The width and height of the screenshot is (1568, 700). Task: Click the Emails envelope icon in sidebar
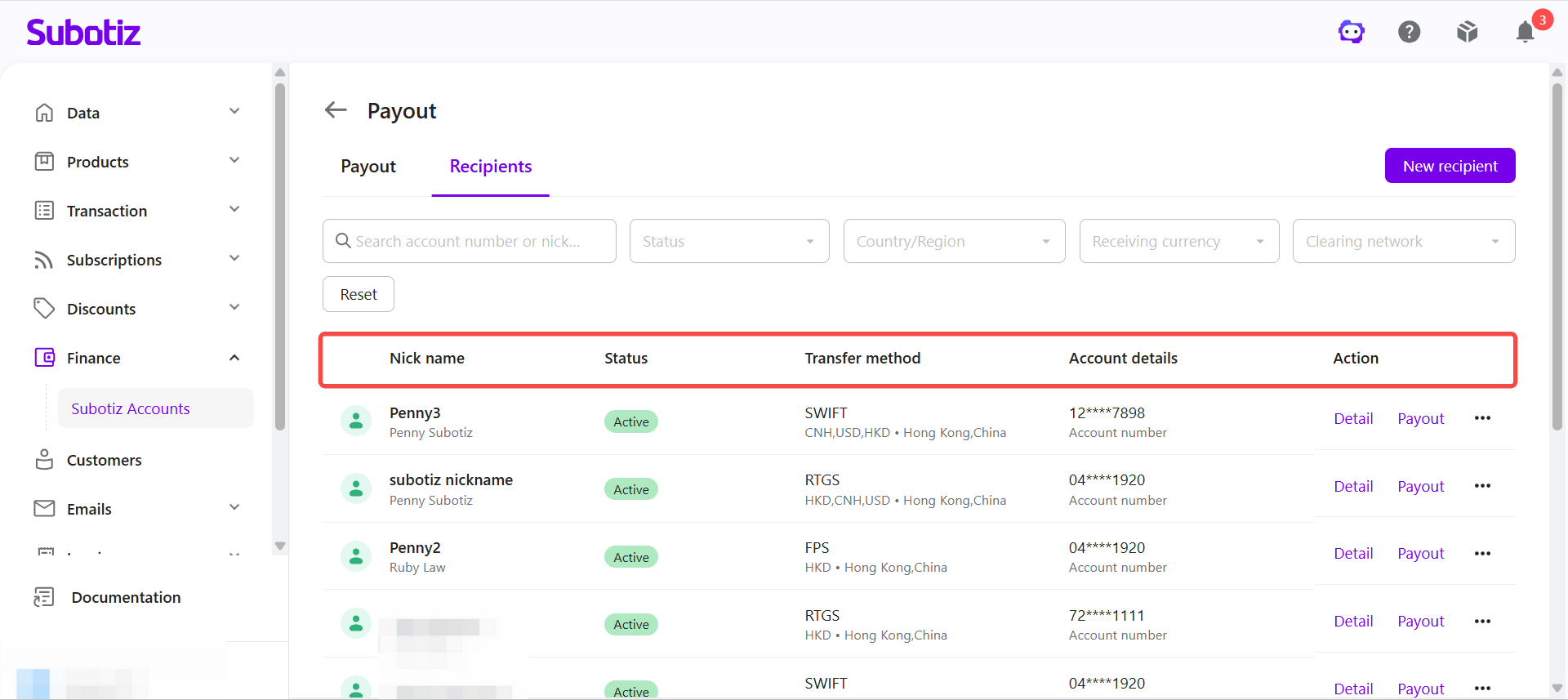coord(44,509)
